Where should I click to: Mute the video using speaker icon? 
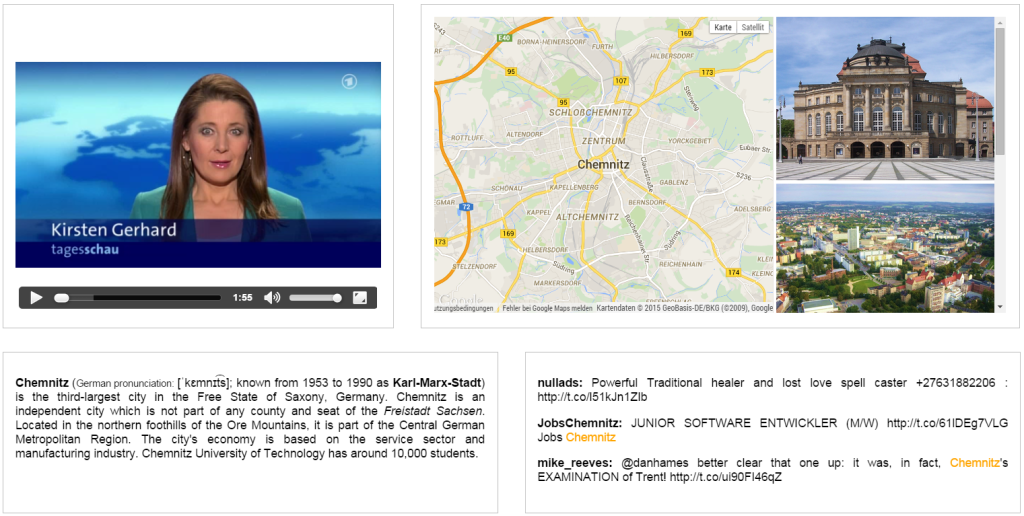coord(271,298)
